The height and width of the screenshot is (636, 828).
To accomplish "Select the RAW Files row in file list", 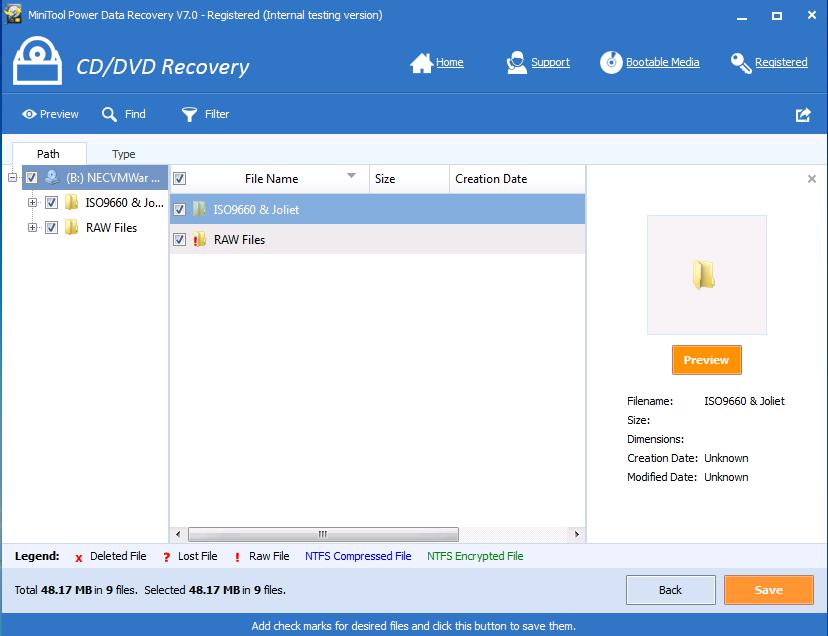I will pos(377,239).
